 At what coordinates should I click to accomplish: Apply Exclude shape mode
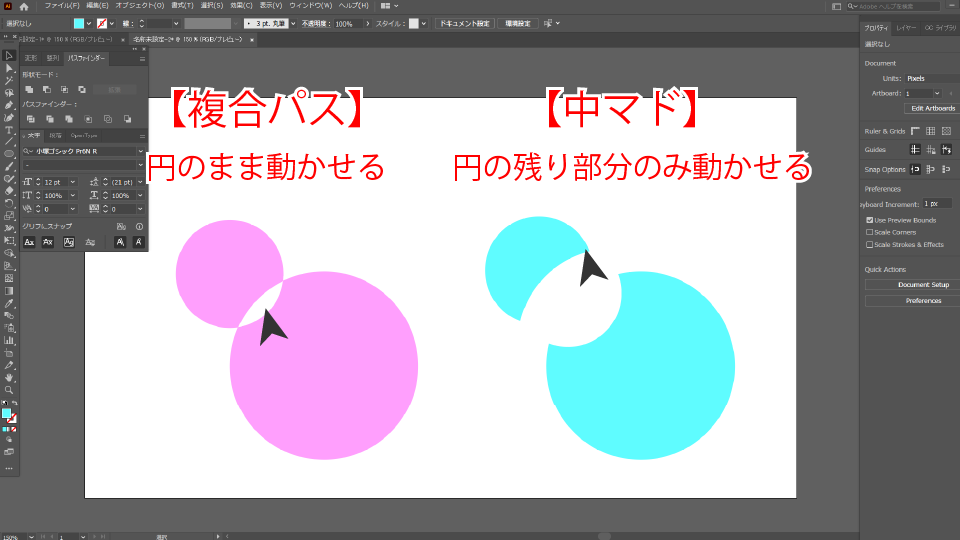point(82,90)
